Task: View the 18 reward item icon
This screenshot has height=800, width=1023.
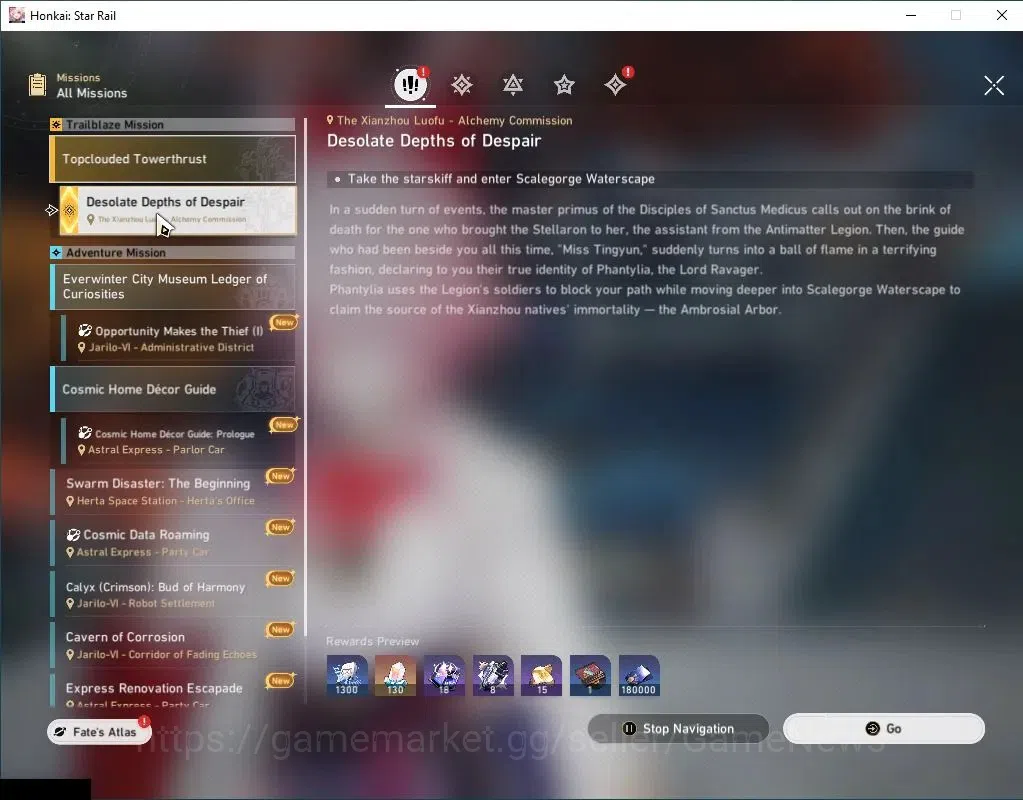Action: click(444, 675)
